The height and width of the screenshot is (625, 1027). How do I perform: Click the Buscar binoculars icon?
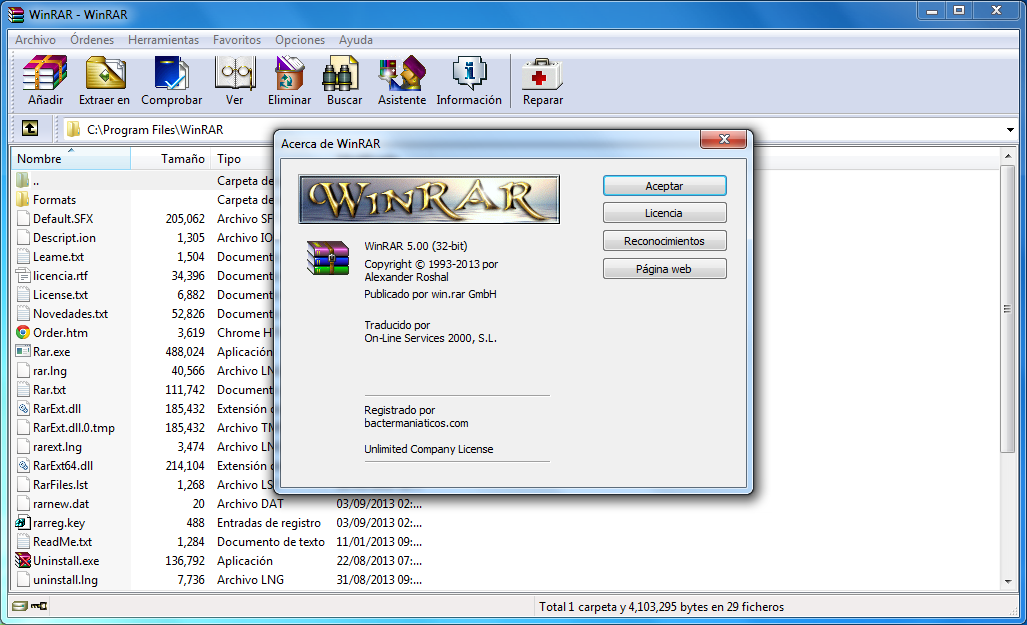[341, 73]
